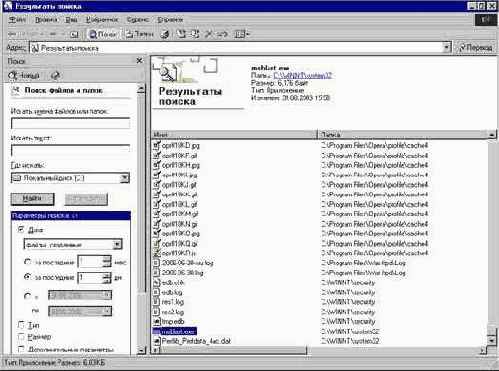Image resolution: width=499 pixels, height=371 pixels.
Task: Open the C:\WINNT\system32 folder link
Action: [302, 76]
